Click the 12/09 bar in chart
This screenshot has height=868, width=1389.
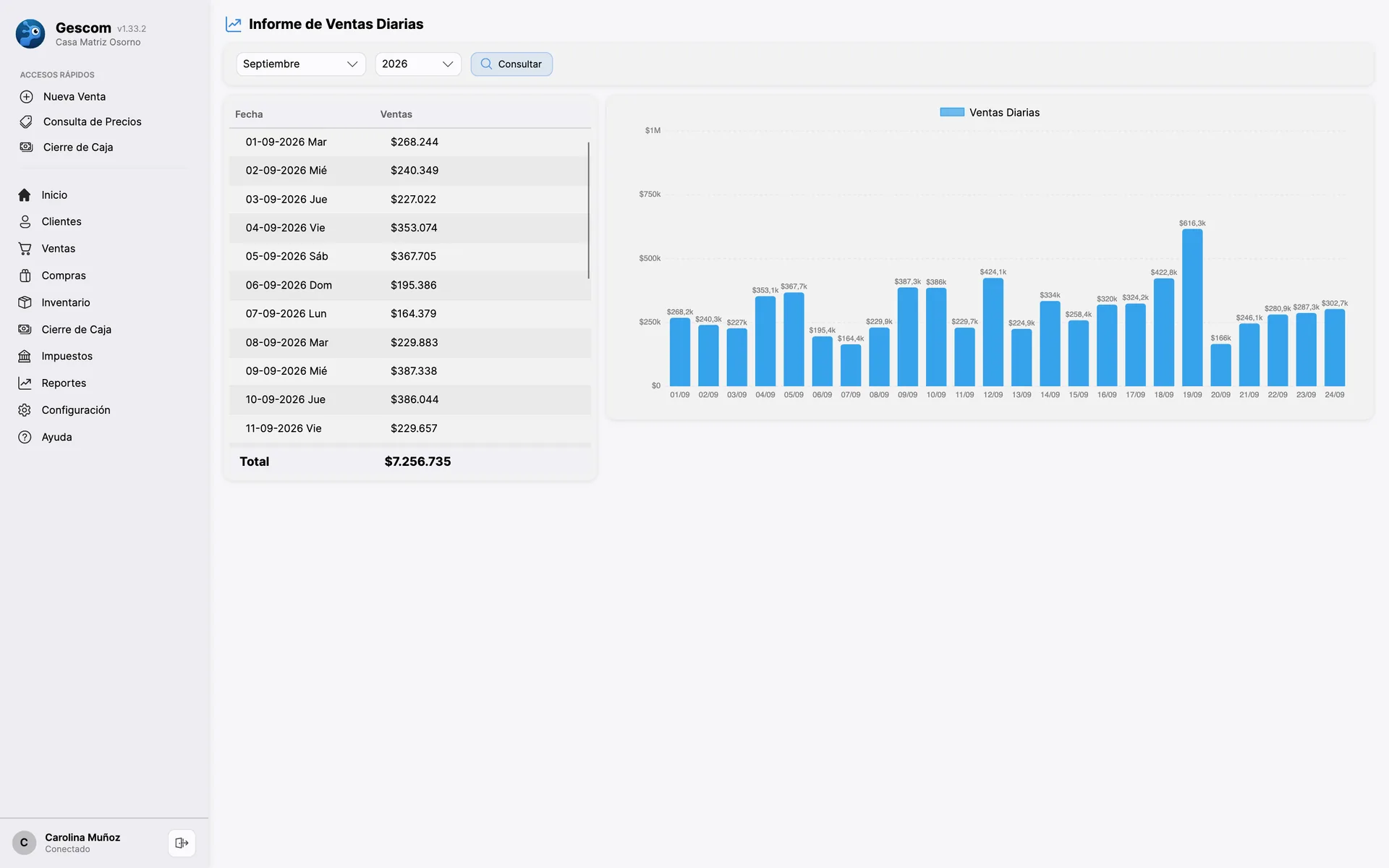pos(993,332)
